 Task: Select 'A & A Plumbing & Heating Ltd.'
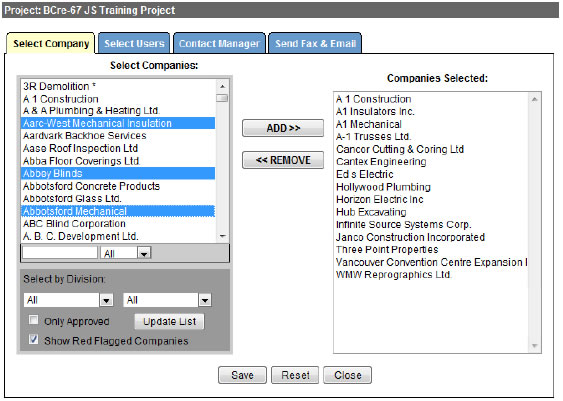point(118,111)
